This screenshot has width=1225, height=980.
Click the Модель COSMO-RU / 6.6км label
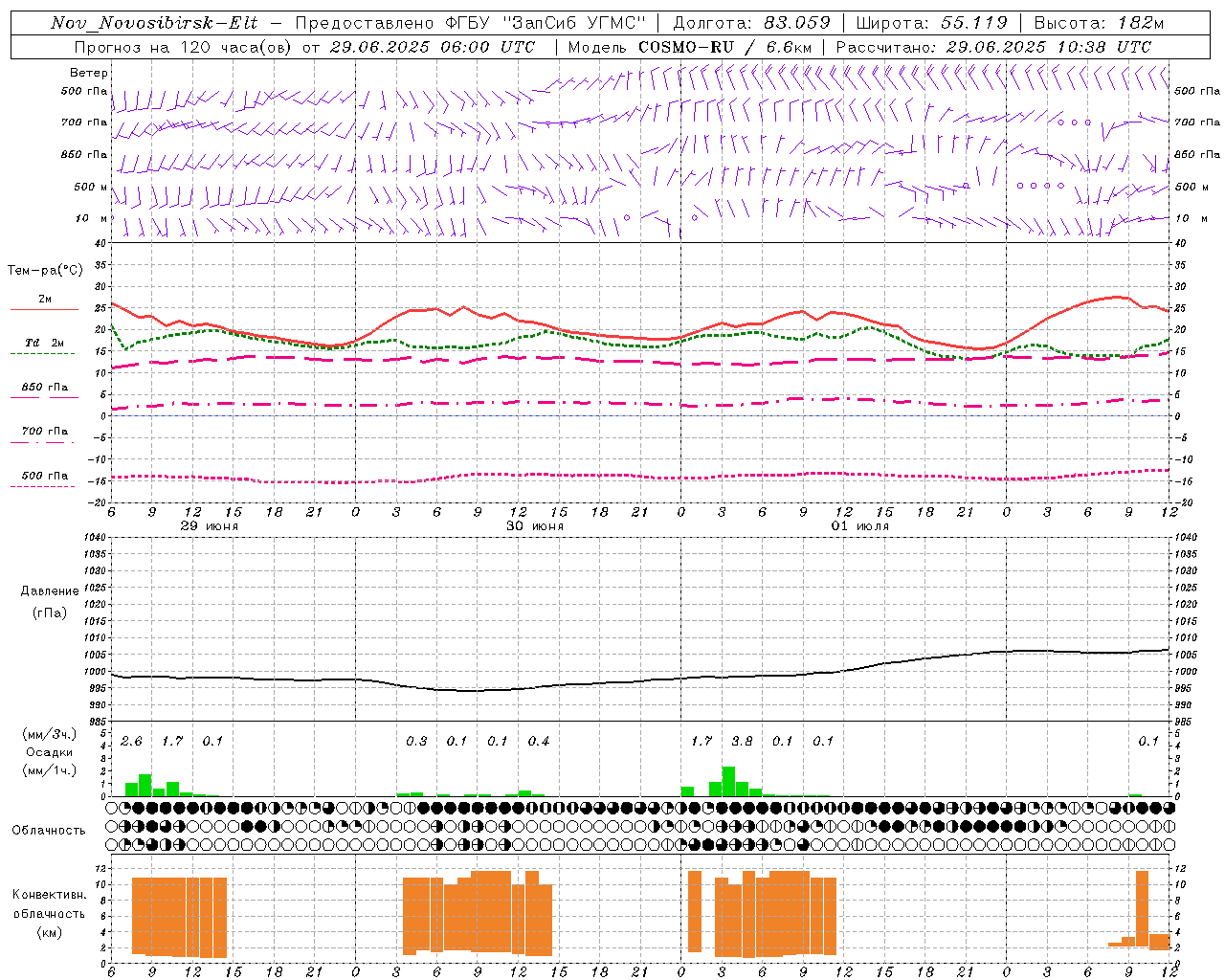tap(690, 47)
